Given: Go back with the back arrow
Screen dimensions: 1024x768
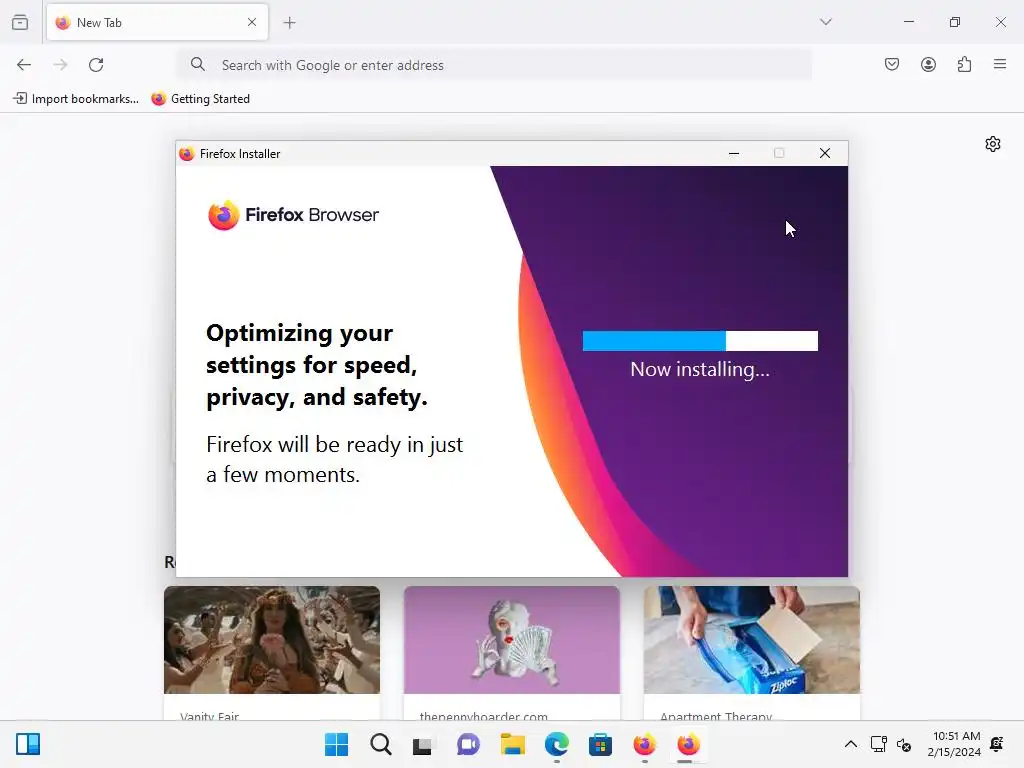Looking at the screenshot, I should [x=24, y=65].
